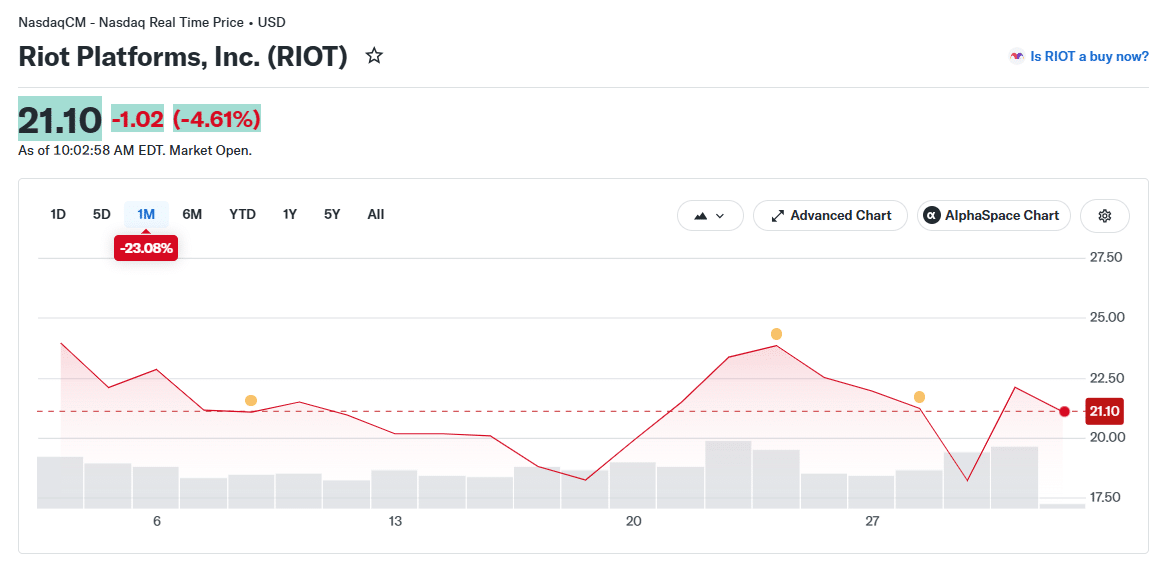Follow the 'Is RIOT a buy now?' link
This screenshot has height=561, width=1157.
tap(1089, 56)
